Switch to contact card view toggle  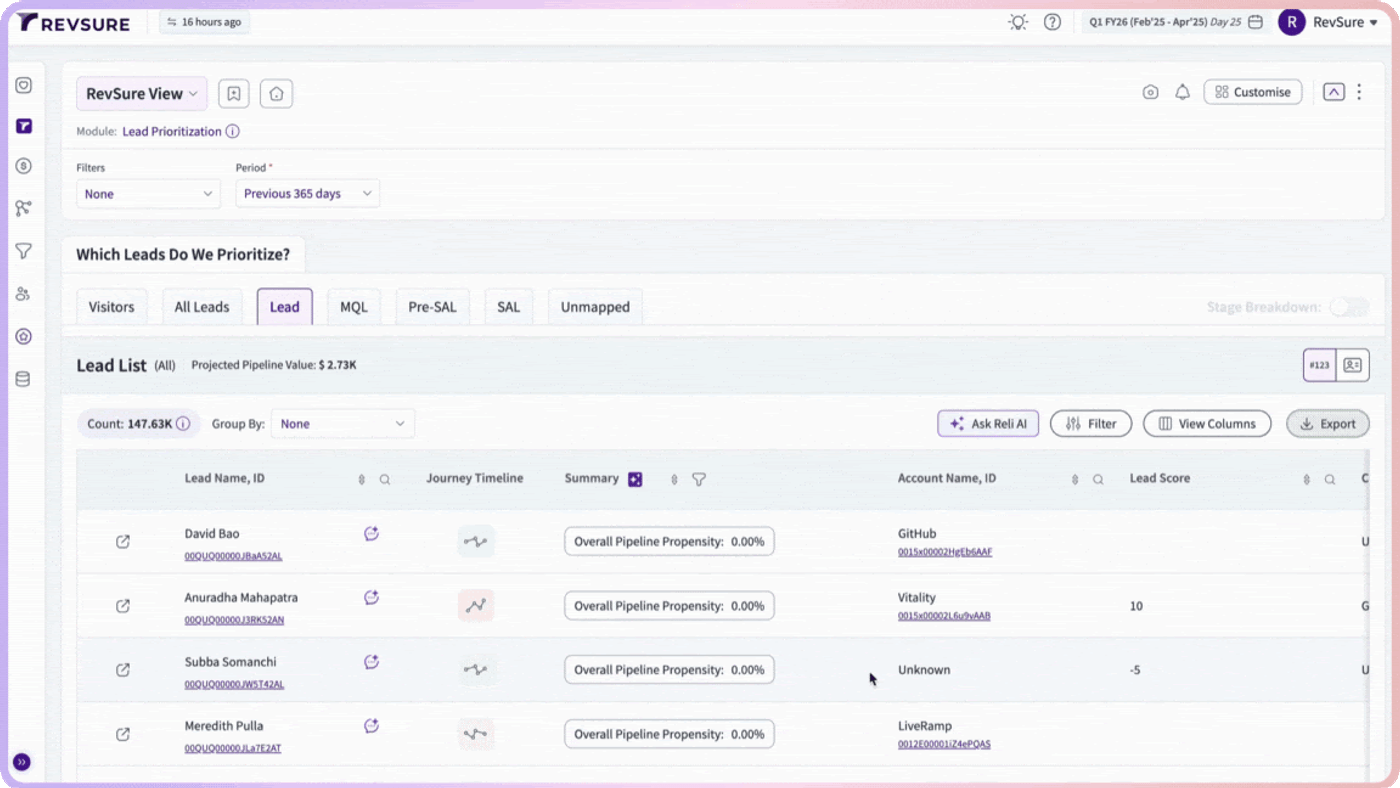(1353, 365)
